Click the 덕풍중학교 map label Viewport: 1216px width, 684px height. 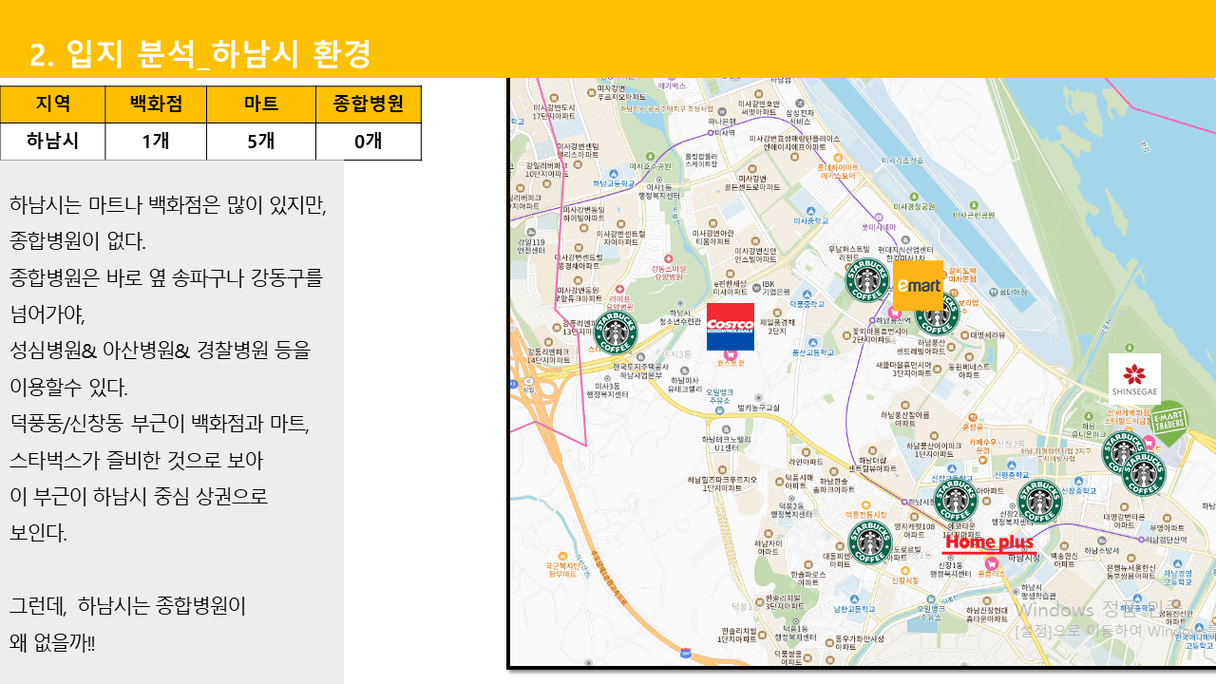pyautogui.click(x=808, y=302)
